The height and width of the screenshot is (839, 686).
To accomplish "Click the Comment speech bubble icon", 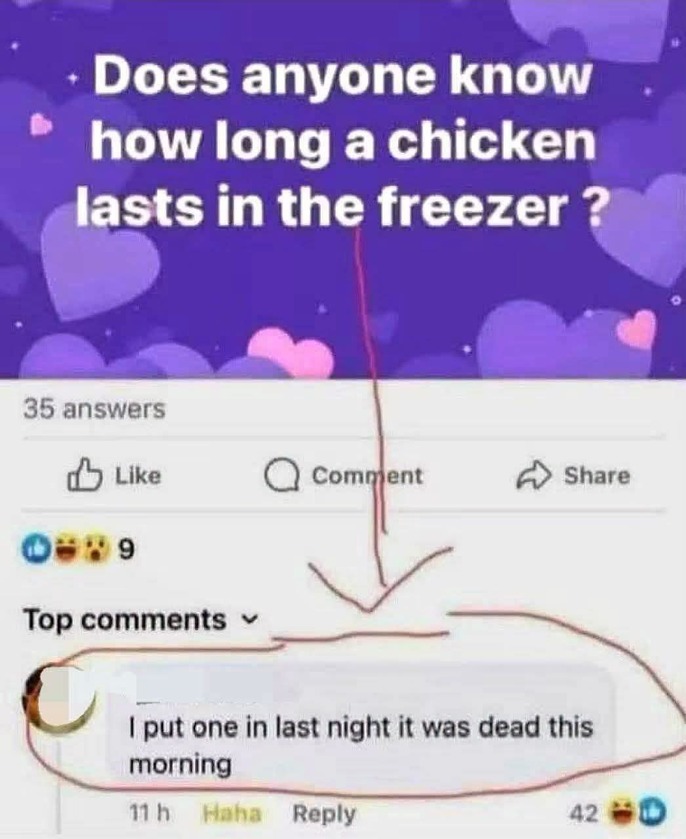I will point(281,476).
